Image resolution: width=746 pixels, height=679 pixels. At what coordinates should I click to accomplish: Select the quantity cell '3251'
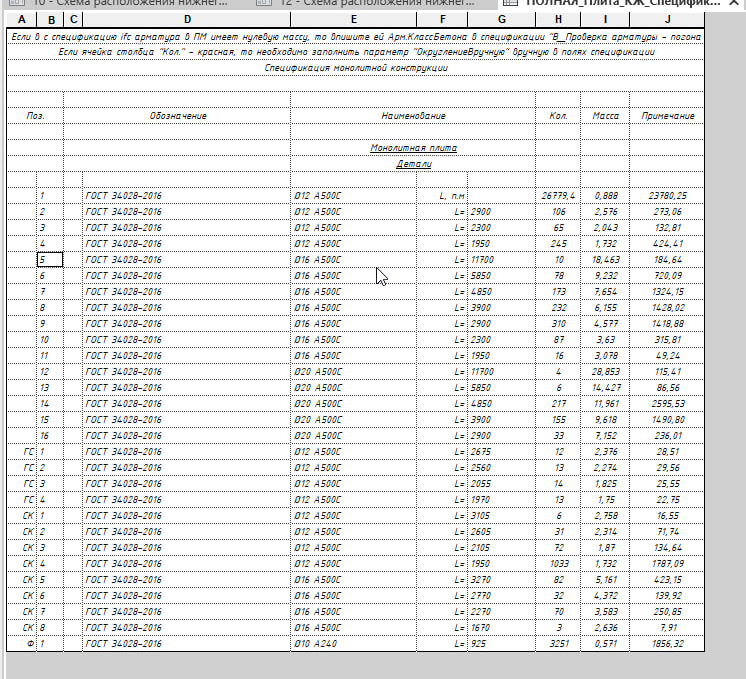(558, 644)
